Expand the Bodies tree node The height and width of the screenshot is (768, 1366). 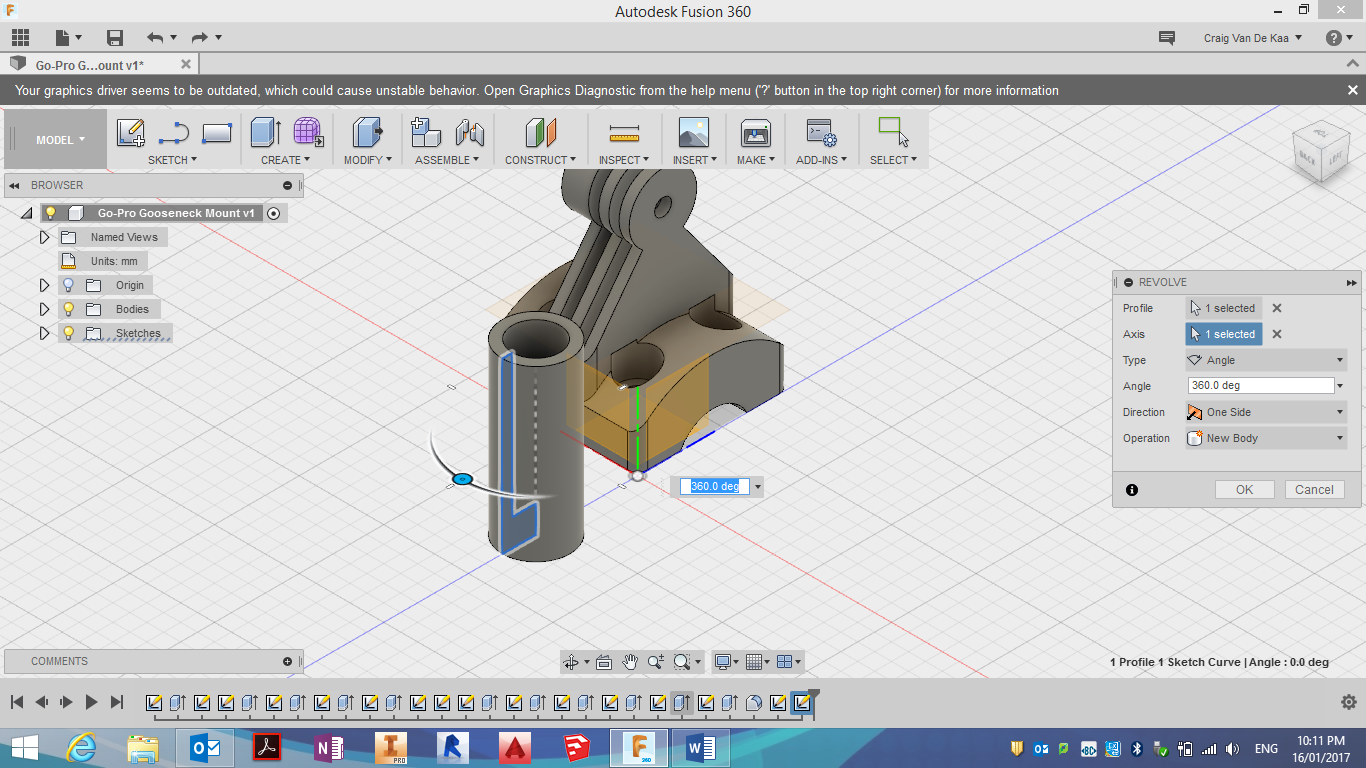point(44,309)
